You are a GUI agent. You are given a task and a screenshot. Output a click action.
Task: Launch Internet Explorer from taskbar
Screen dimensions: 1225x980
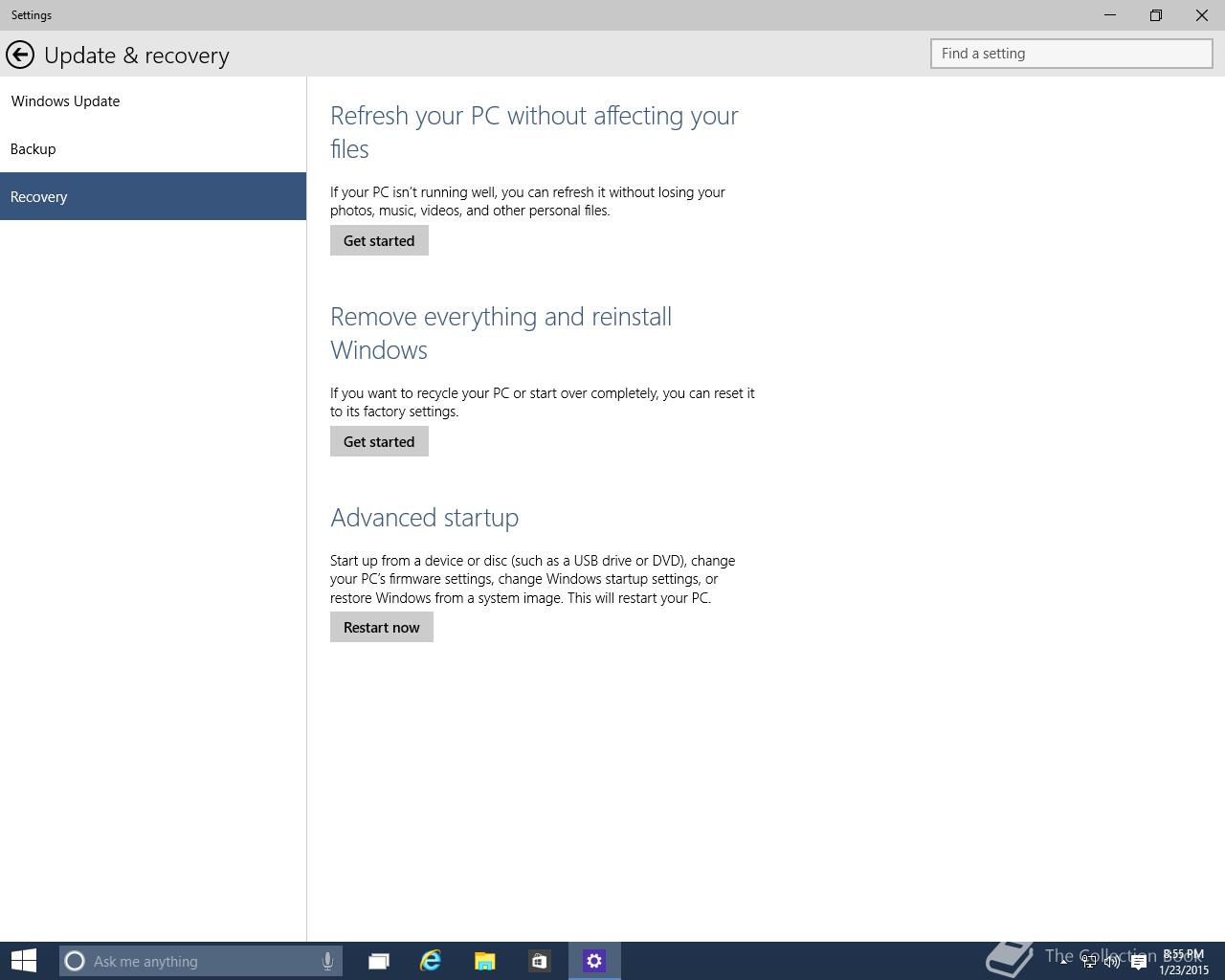(431, 961)
